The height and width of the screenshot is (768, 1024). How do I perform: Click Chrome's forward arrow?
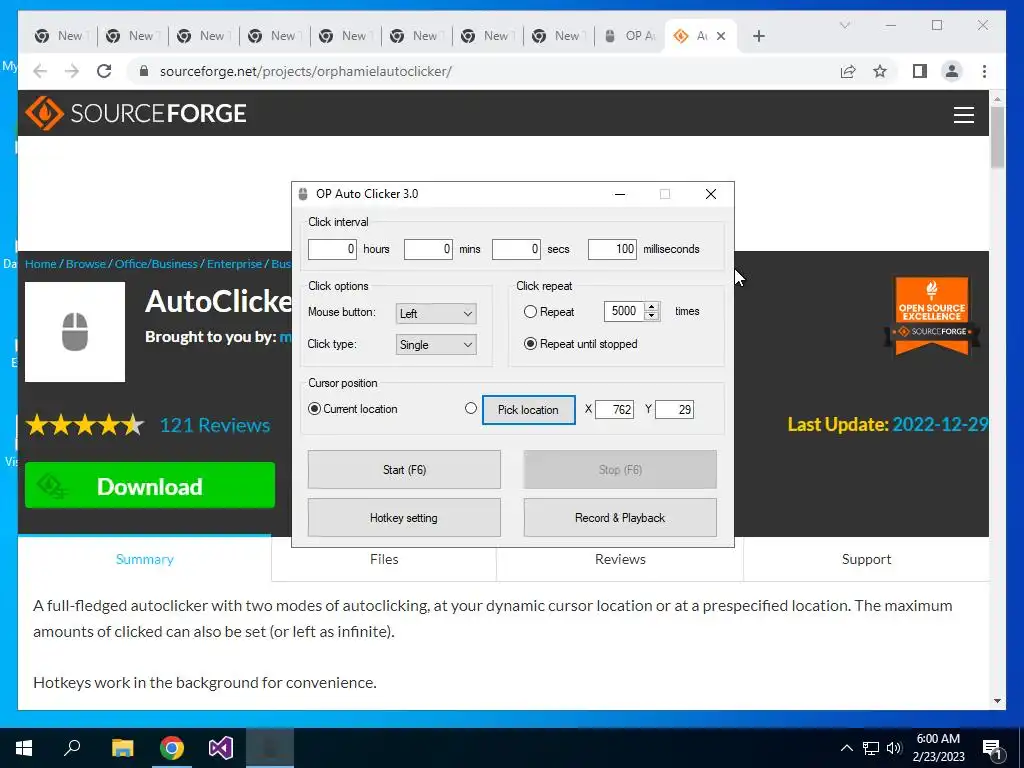[x=72, y=71]
